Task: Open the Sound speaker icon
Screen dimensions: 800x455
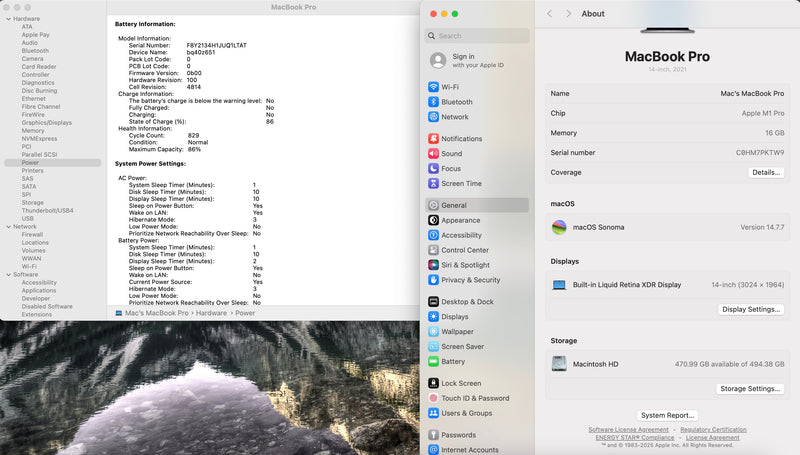Action: tap(433, 153)
